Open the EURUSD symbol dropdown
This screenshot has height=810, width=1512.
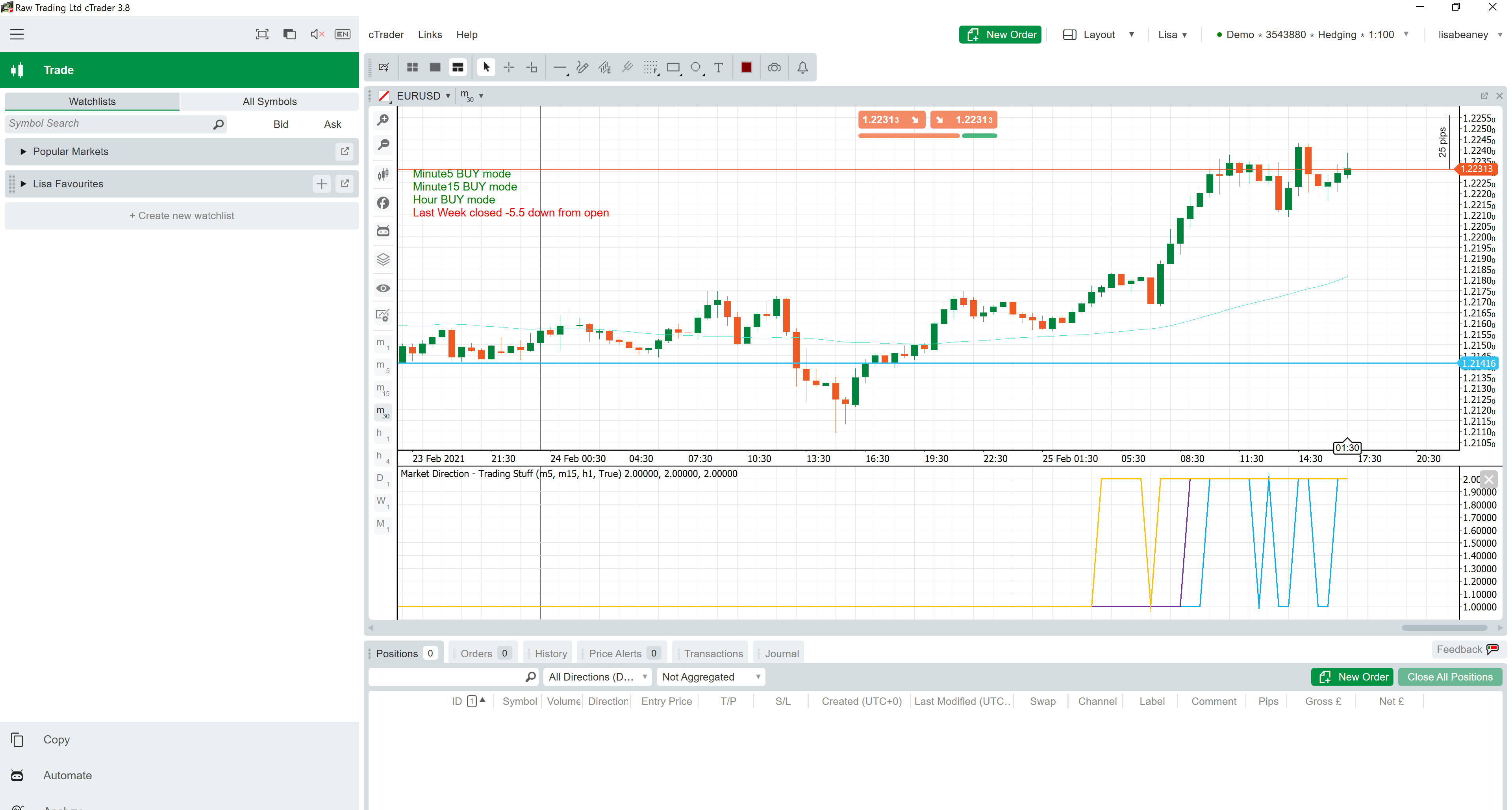tap(423, 96)
